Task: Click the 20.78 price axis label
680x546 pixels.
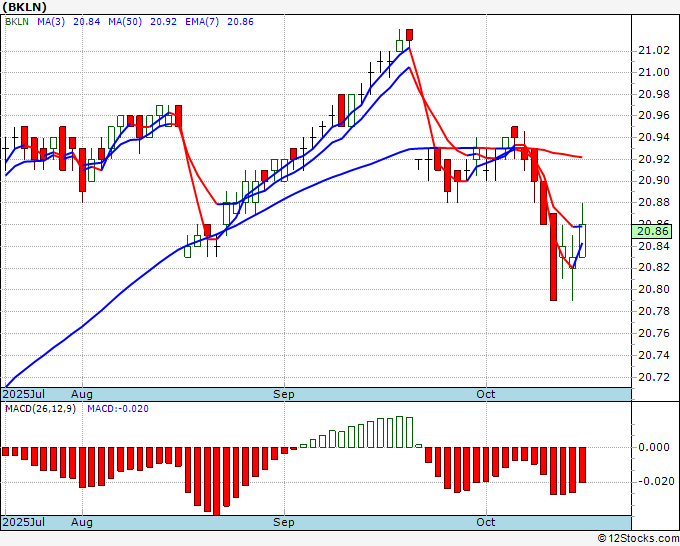Action: coord(654,311)
